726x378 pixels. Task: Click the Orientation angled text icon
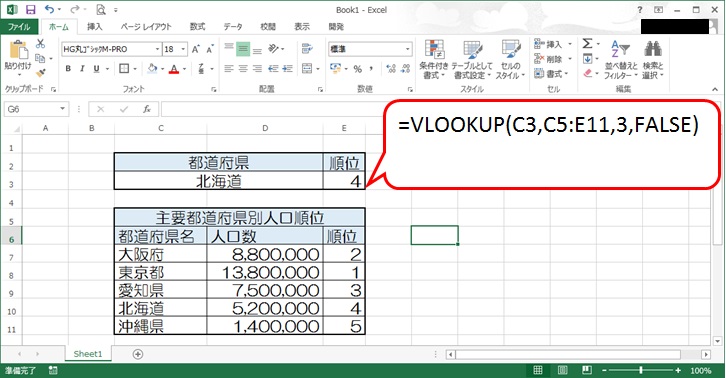274,49
